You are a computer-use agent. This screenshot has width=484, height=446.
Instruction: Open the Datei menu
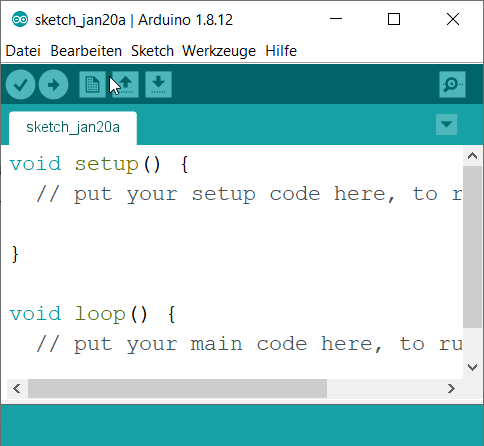pos(23,51)
